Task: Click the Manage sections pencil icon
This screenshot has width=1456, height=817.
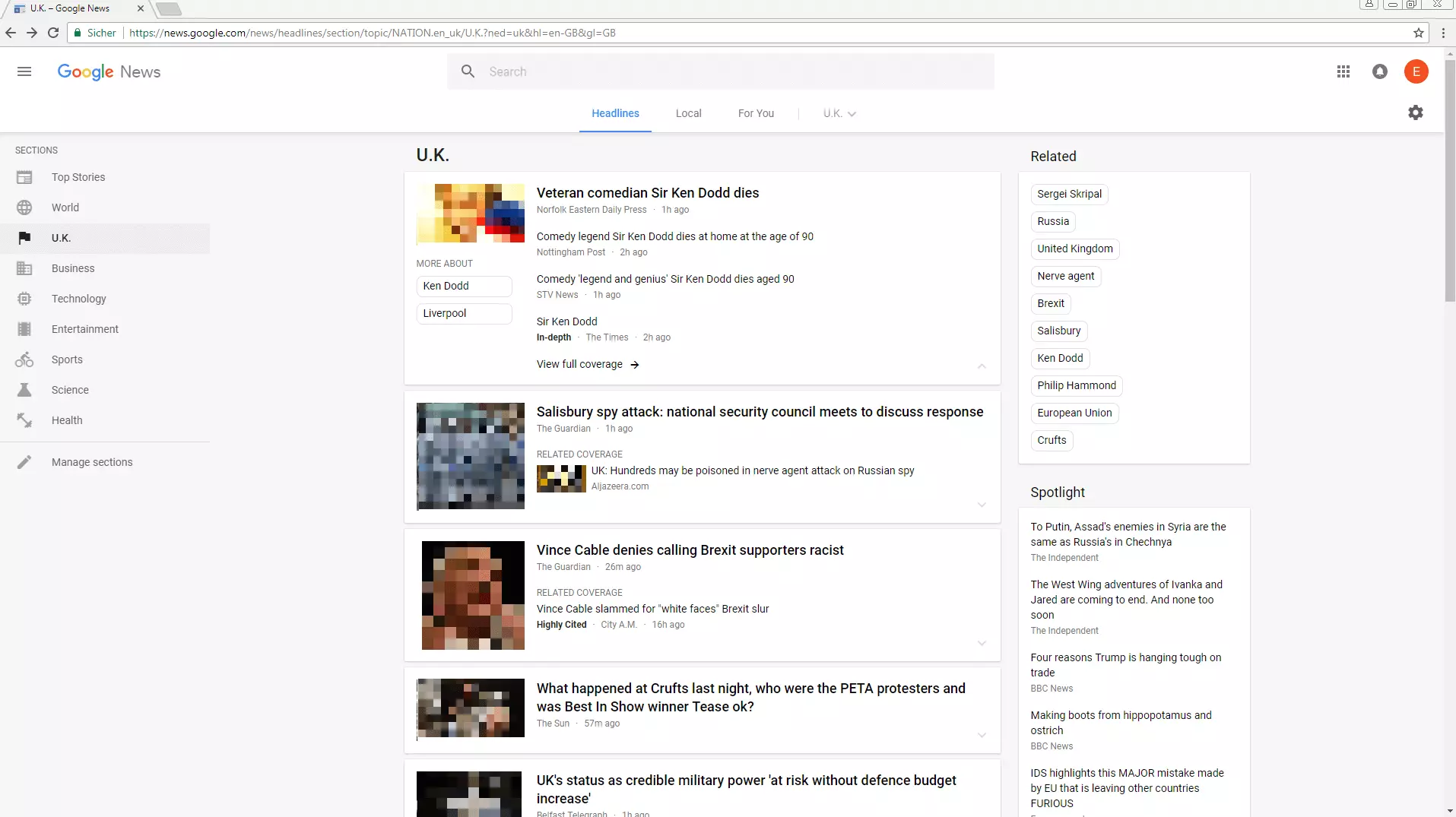Action: (x=24, y=462)
